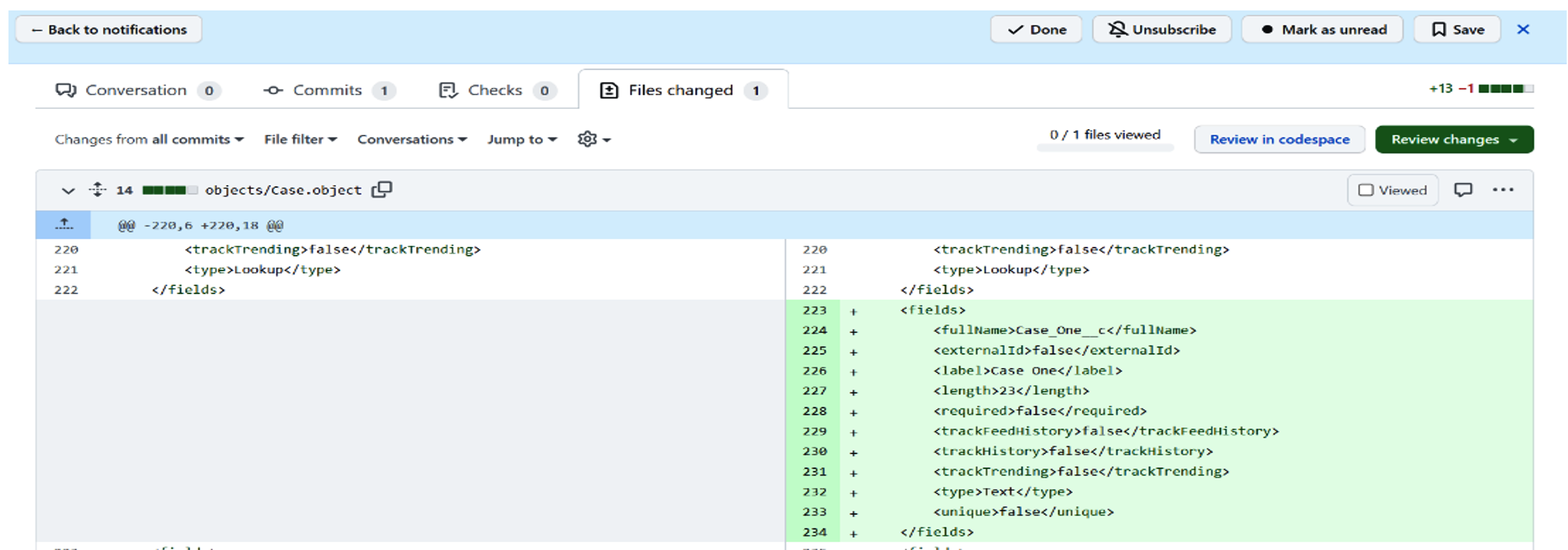1568x550 pixels.
Task: Add comment on added line 234
Action: tap(853, 534)
